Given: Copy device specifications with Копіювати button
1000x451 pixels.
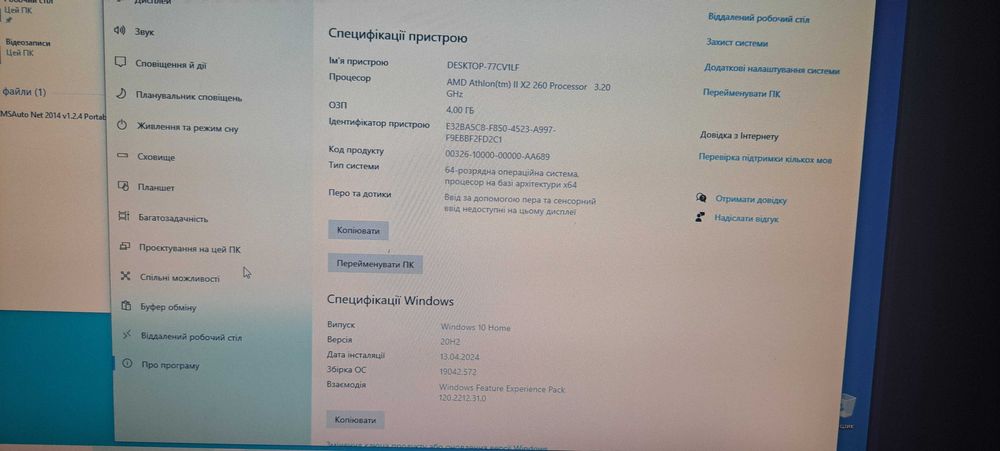Looking at the screenshot, I should 358,230.
